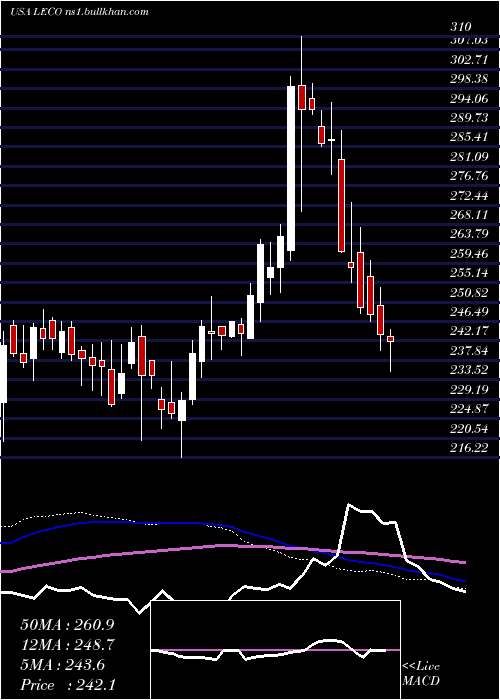500x700 pixels.
Task: Click the 242.17 price axis label
Action: click(x=469, y=331)
